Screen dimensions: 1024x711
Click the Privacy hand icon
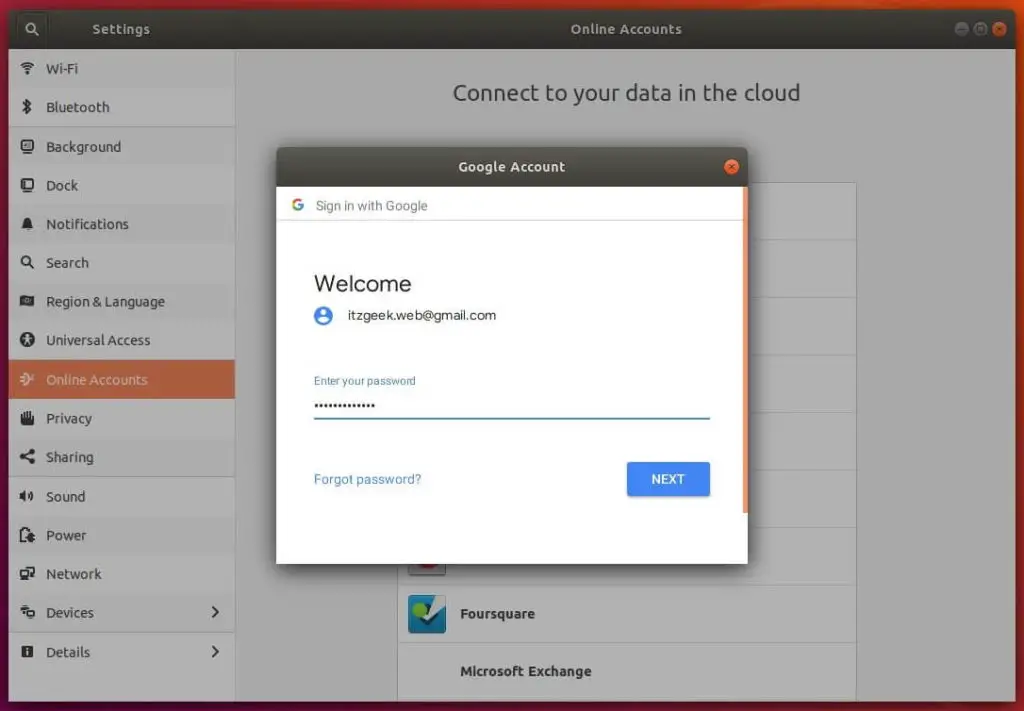(27, 418)
